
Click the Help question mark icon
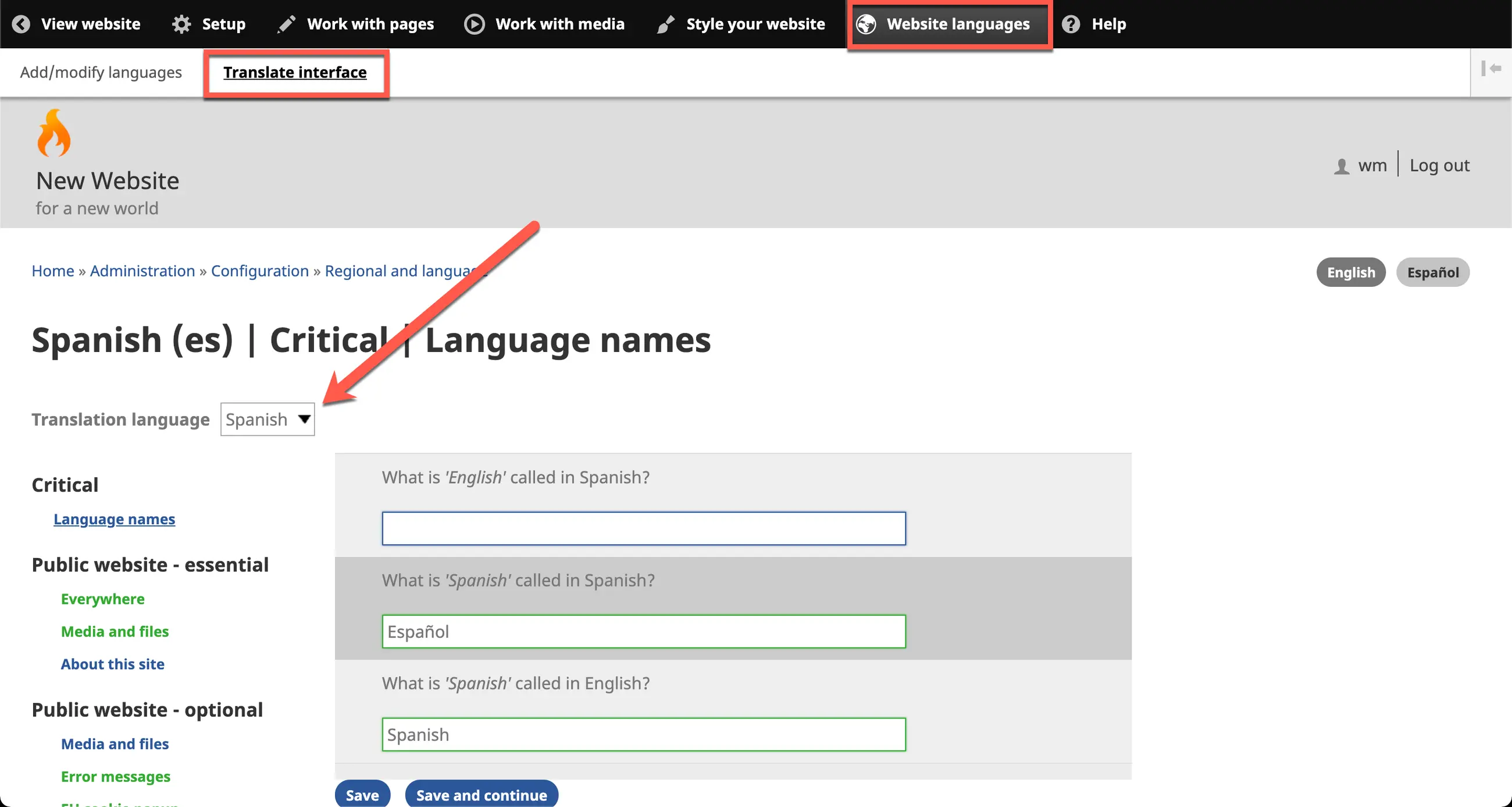click(x=1071, y=24)
